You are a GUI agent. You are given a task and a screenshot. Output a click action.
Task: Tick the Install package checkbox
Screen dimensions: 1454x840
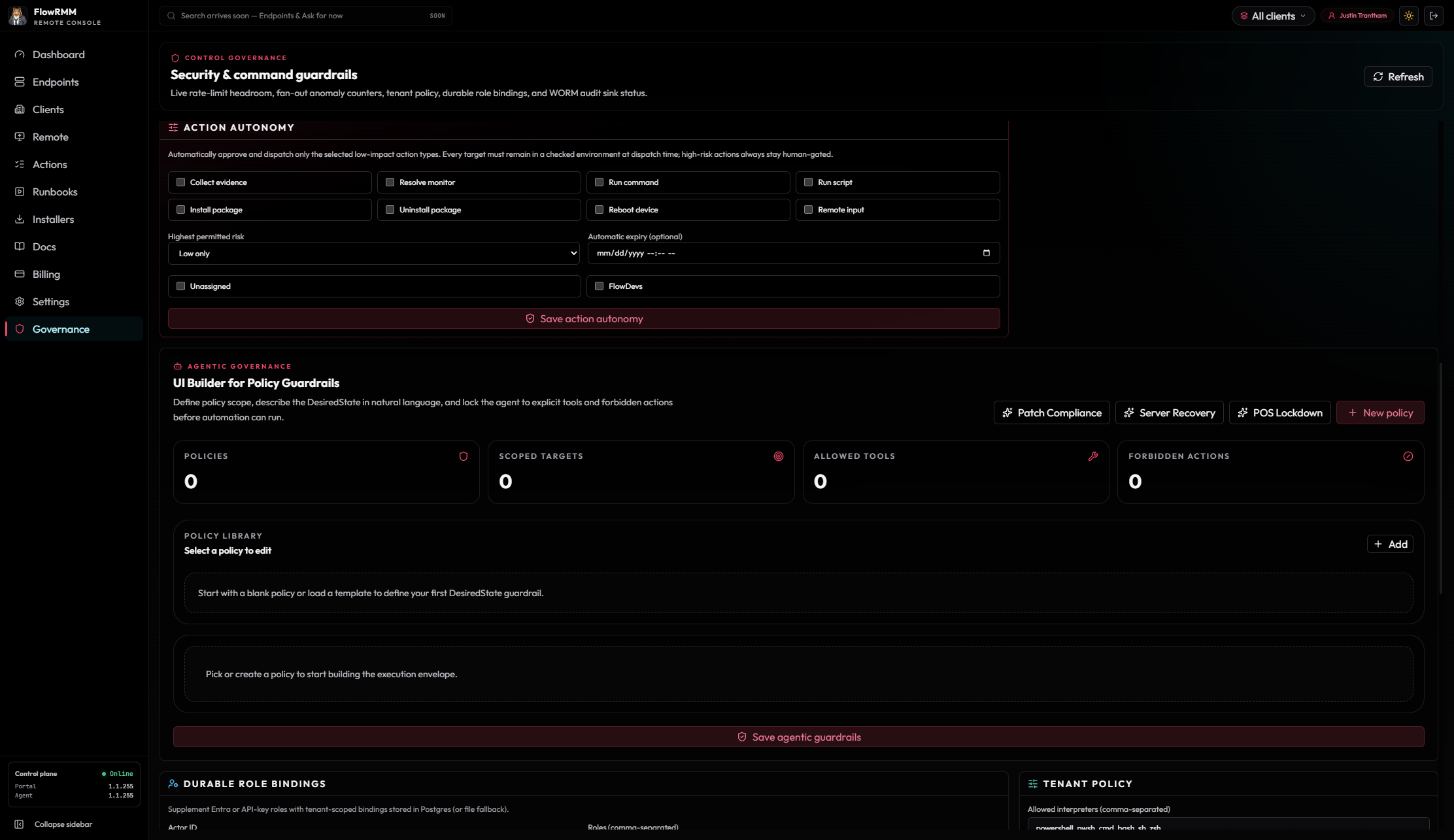click(181, 210)
